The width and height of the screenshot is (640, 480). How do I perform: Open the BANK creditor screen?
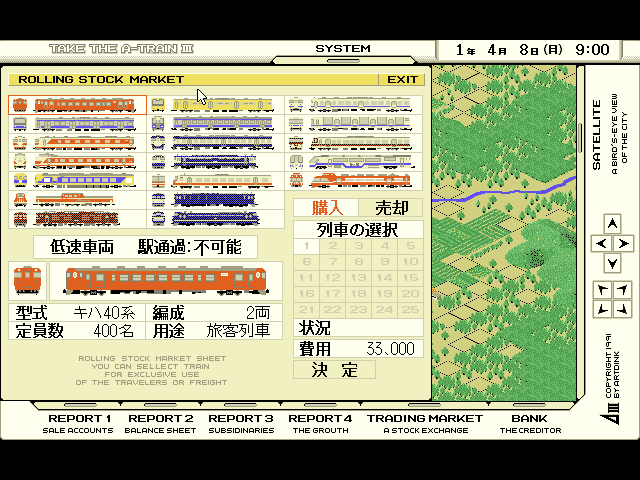click(x=530, y=424)
